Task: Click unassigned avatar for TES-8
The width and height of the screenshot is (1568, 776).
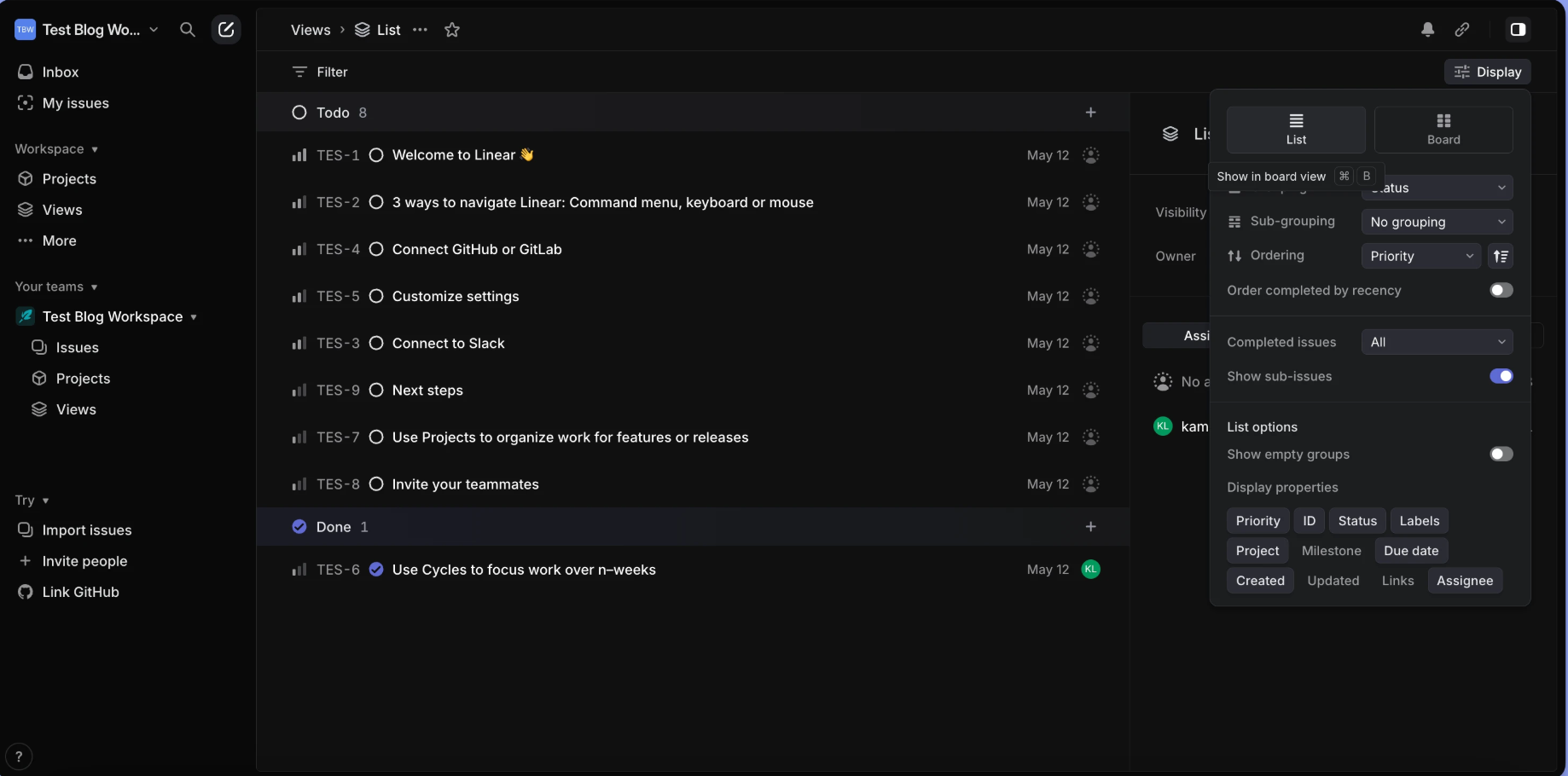Action: point(1090,484)
